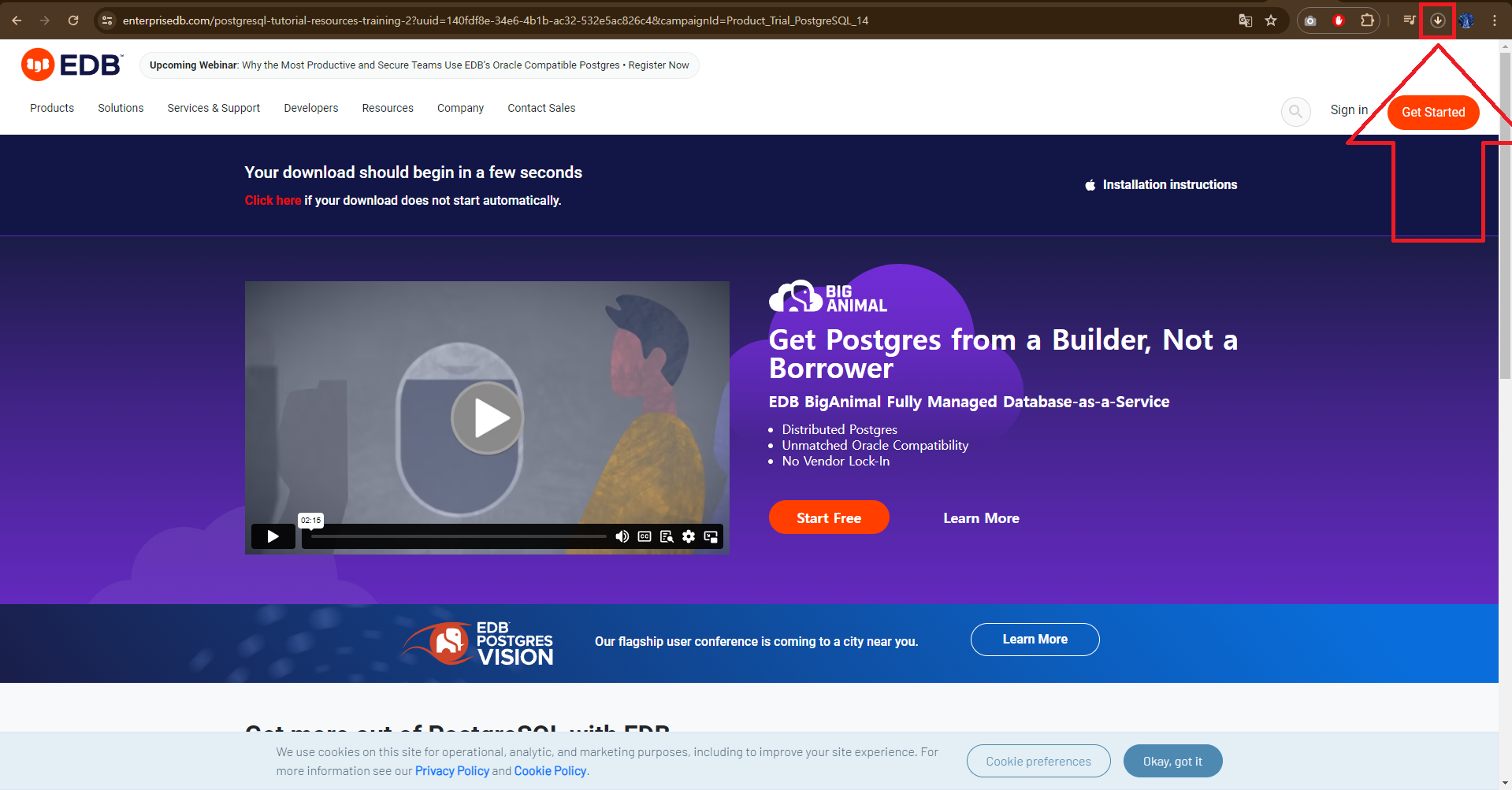Image resolution: width=1512 pixels, height=790 pixels.
Task: Open the media controls music-note icon
Action: coord(1410,20)
